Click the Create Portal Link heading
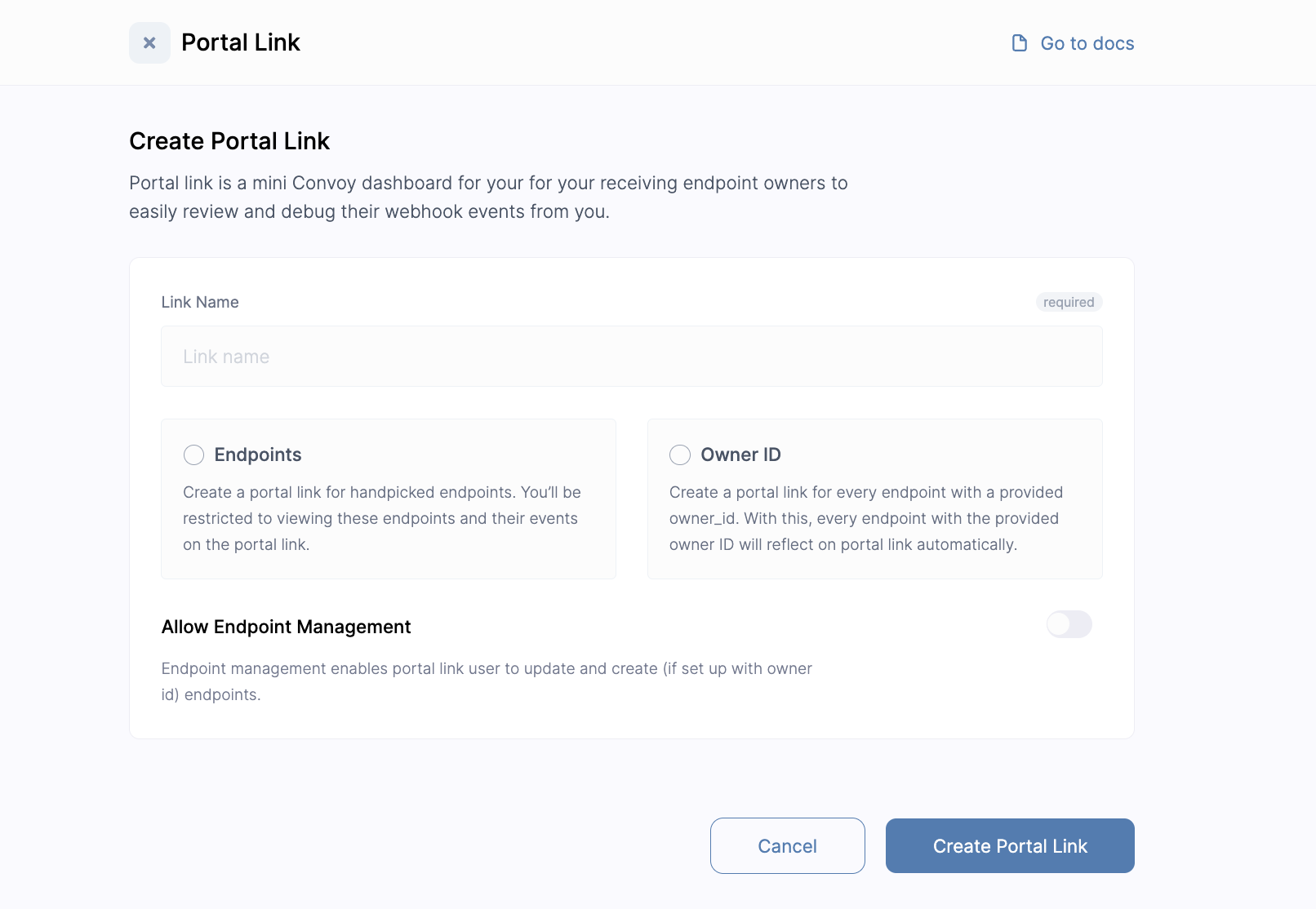The image size is (1316, 909). click(229, 140)
